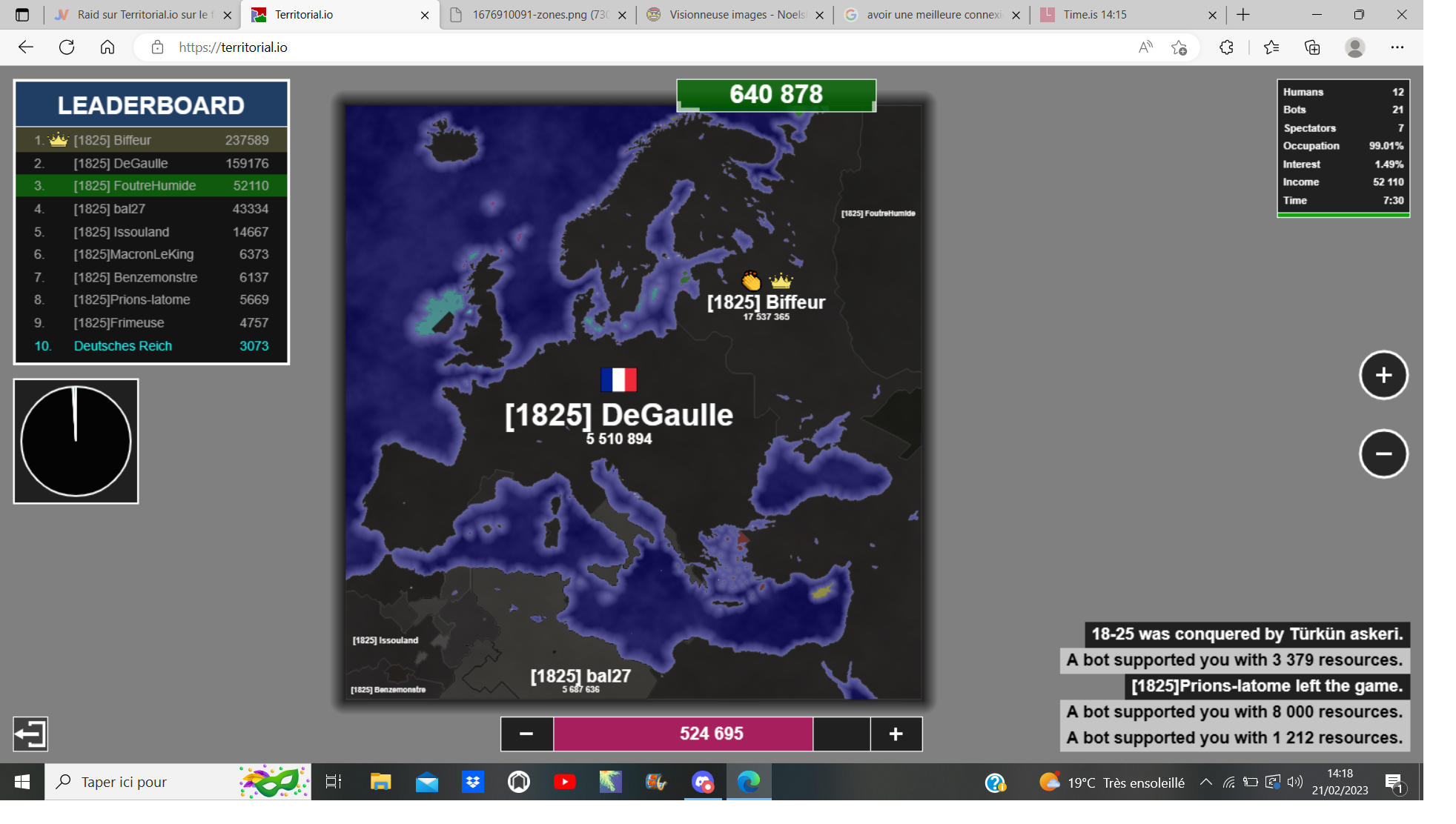Screen dimensions: 1456x824
Task: Show hidden system tray icons chevron
Action: click(x=1205, y=782)
